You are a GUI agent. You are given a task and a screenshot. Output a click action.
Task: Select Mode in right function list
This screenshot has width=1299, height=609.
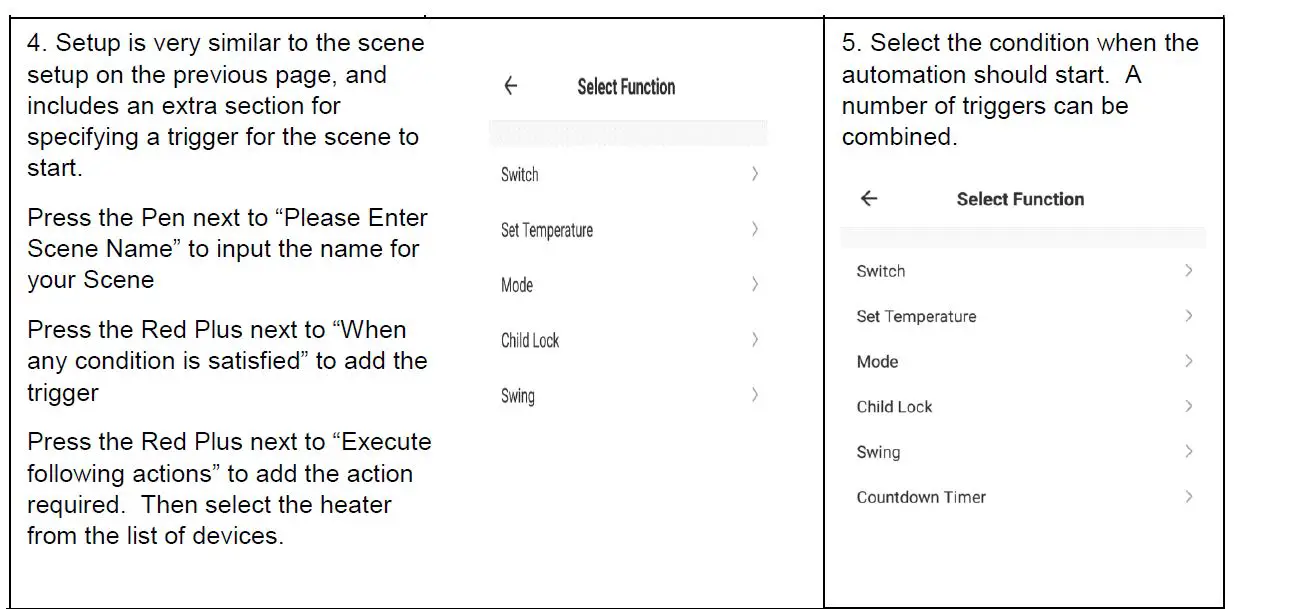[877, 362]
